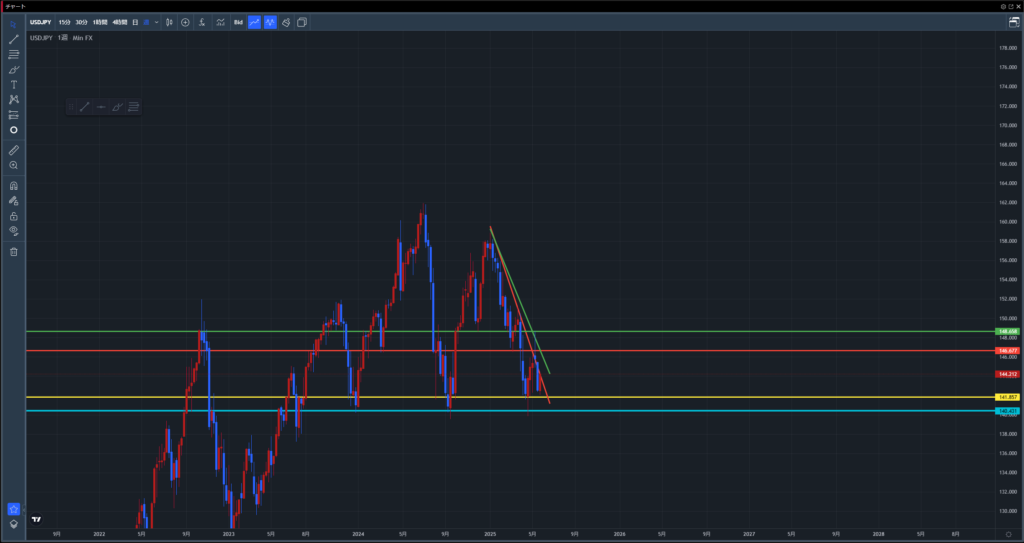Screen dimensions: 1024x543
Task: Select the cursor pointer tool
Action: tap(13, 24)
